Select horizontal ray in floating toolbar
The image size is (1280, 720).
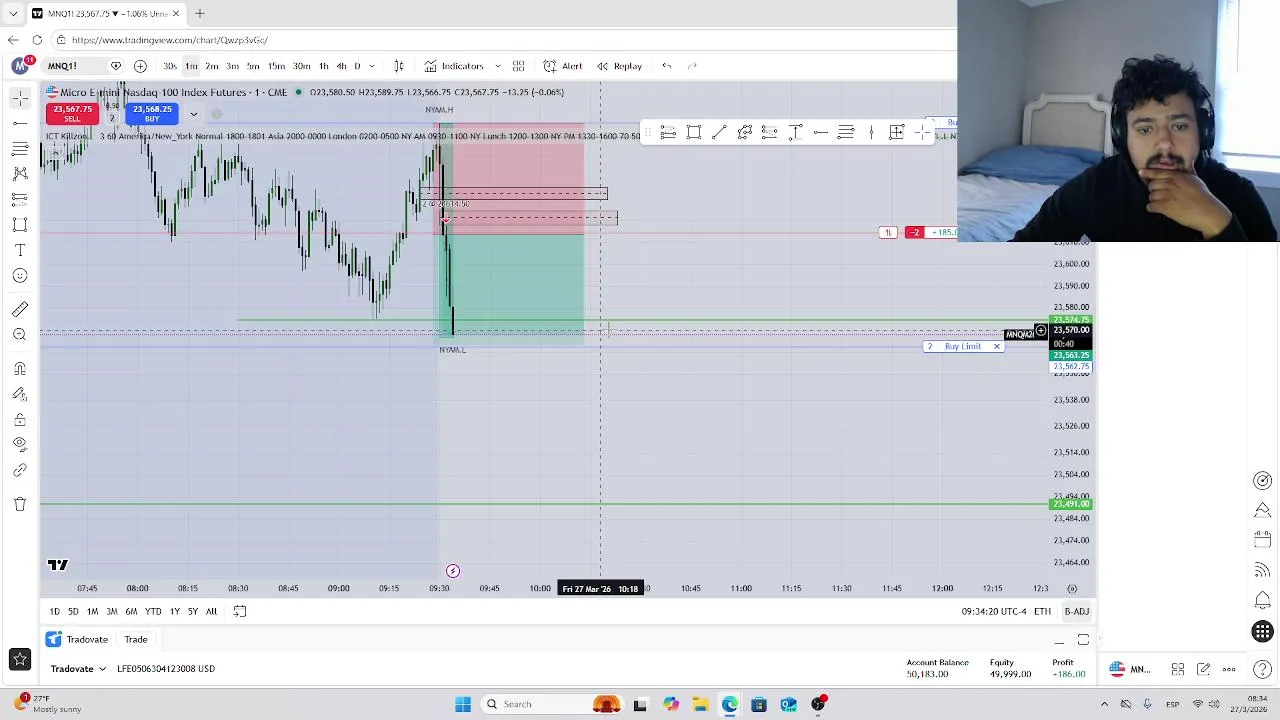point(820,132)
